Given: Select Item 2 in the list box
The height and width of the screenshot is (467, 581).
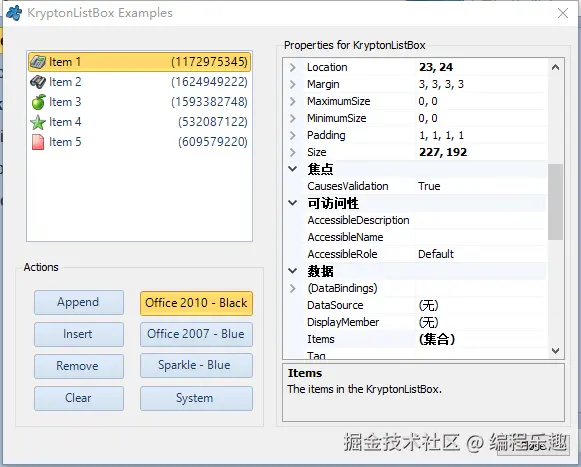Looking at the screenshot, I should tap(139, 82).
